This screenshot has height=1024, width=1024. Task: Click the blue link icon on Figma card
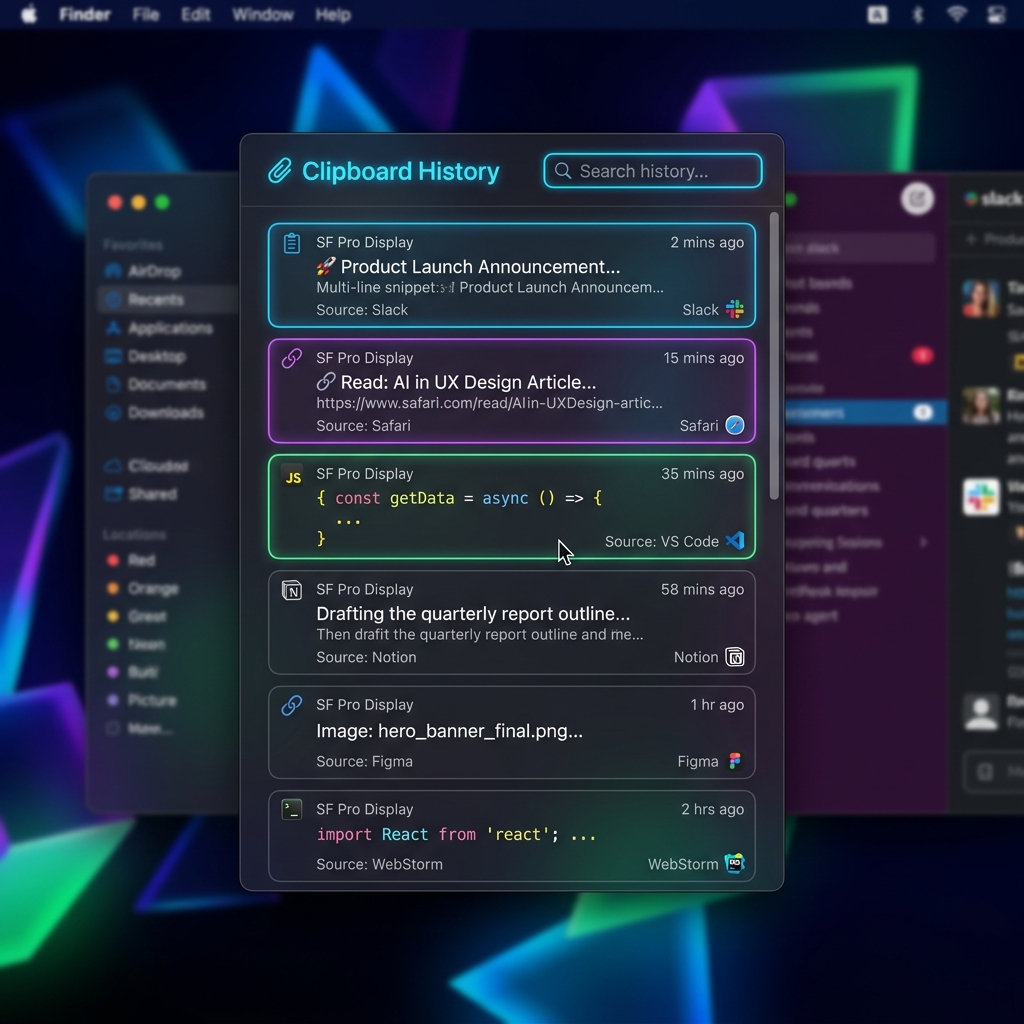(292, 705)
